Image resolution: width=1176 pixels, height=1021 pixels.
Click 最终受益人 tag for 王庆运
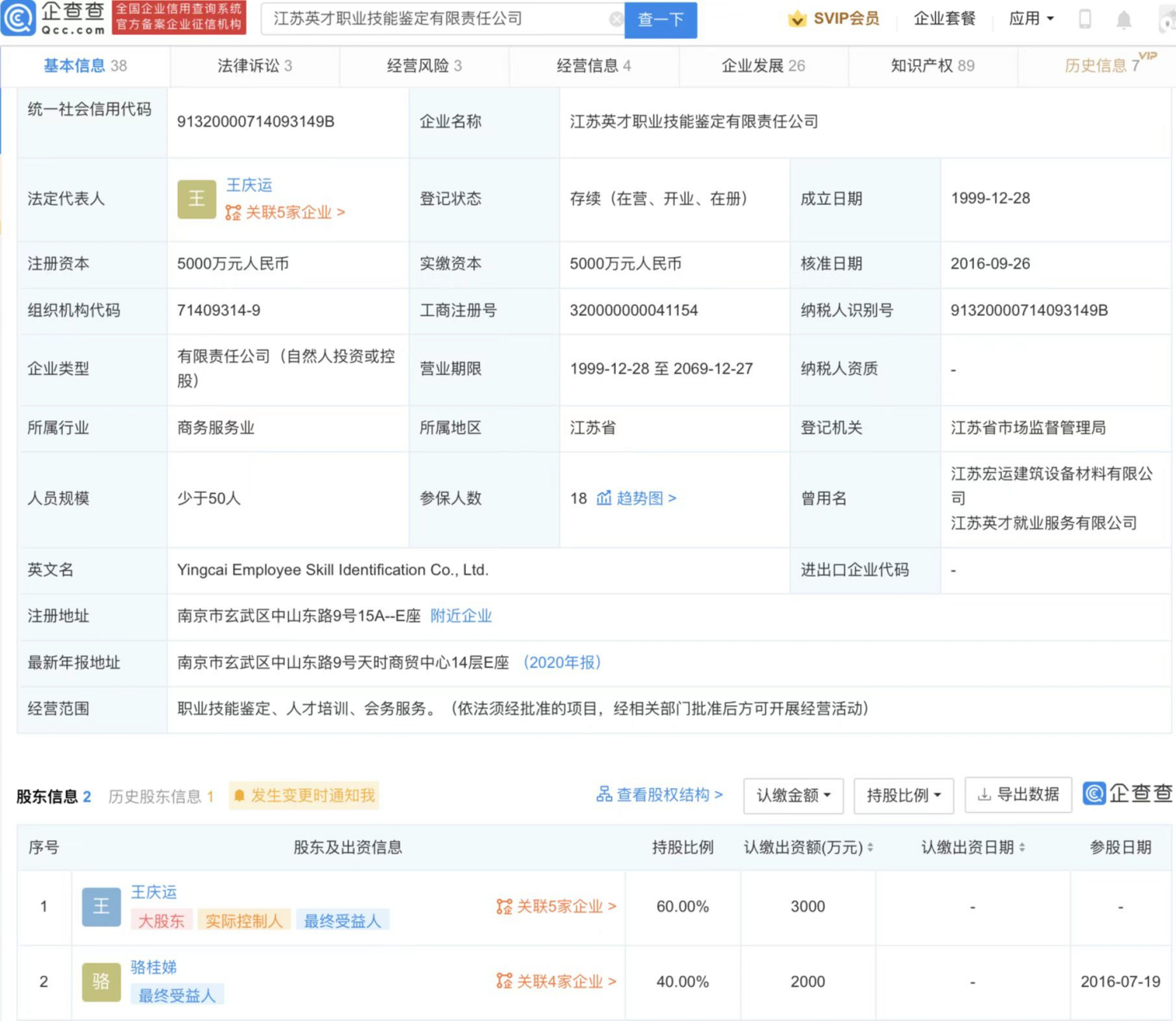pos(342,920)
